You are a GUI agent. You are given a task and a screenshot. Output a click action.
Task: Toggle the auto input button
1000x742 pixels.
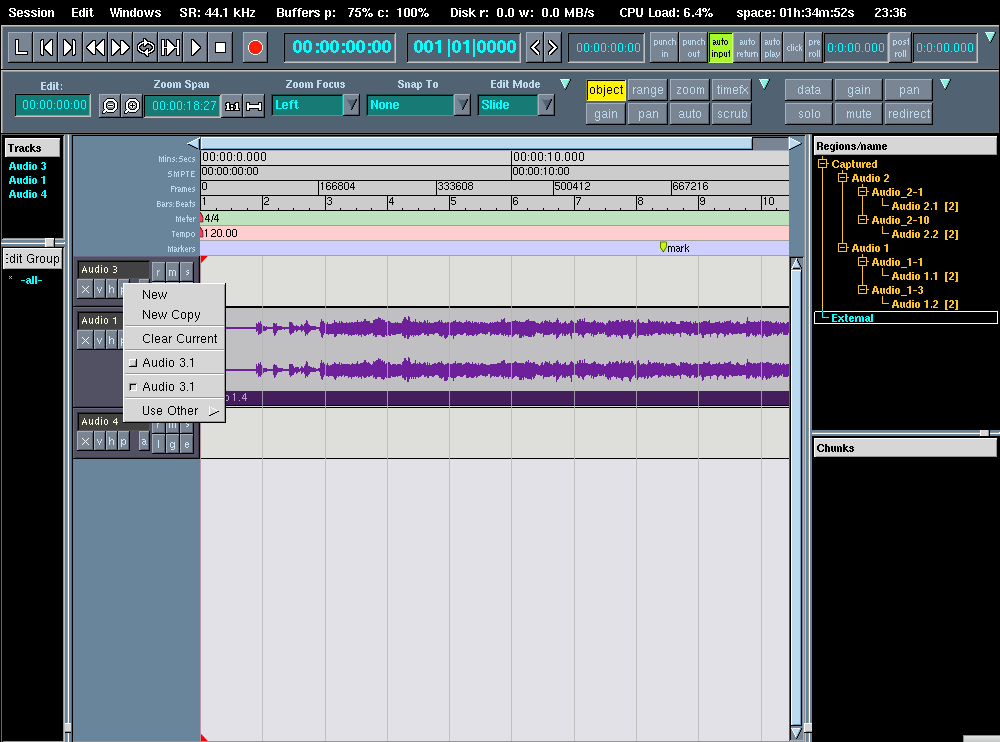720,47
